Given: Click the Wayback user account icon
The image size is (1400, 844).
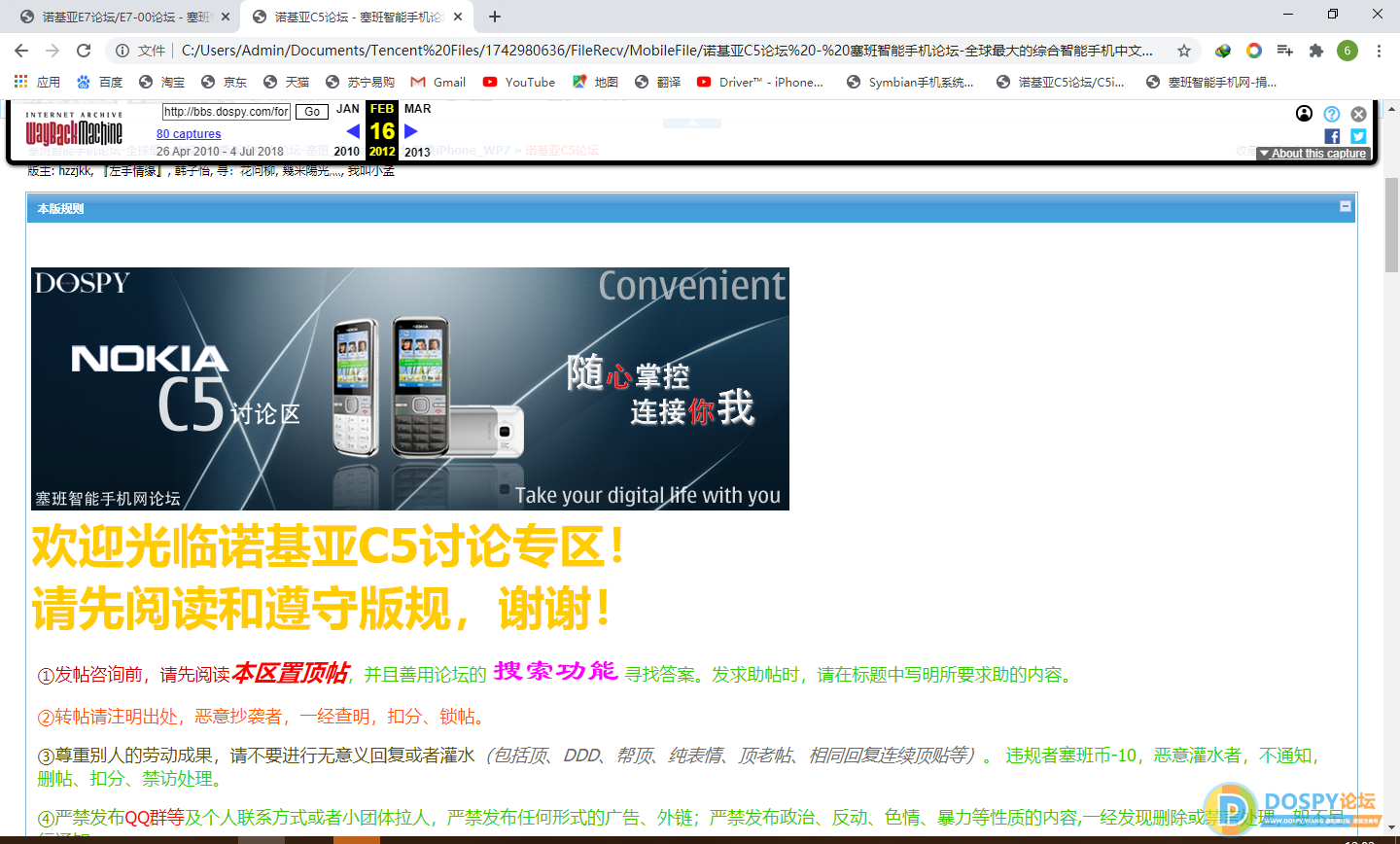Looking at the screenshot, I should pyautogui.click(x=1305, y=114).
